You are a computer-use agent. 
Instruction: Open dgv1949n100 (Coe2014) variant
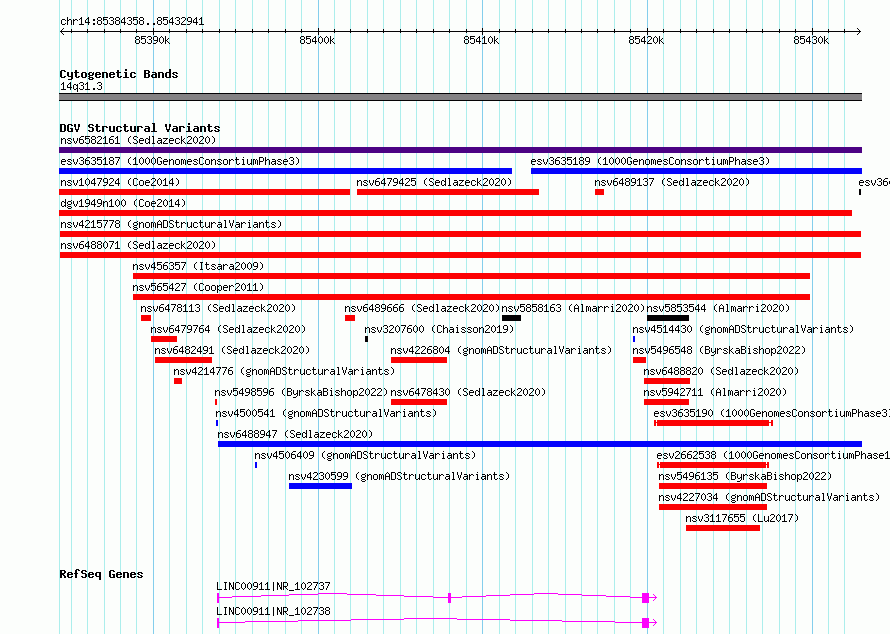coord(455,213)
